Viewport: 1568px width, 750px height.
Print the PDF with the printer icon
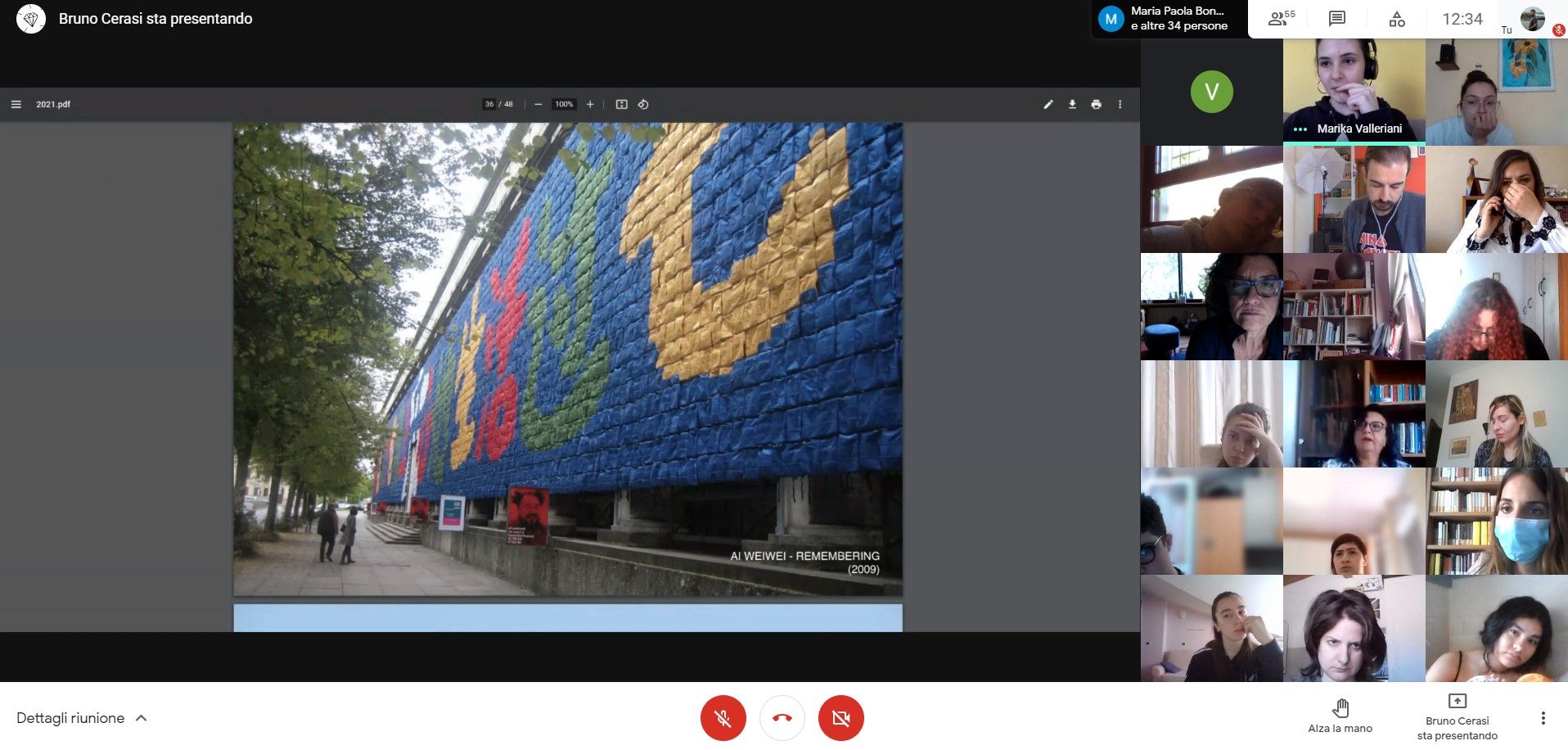tap(1096, 105)
